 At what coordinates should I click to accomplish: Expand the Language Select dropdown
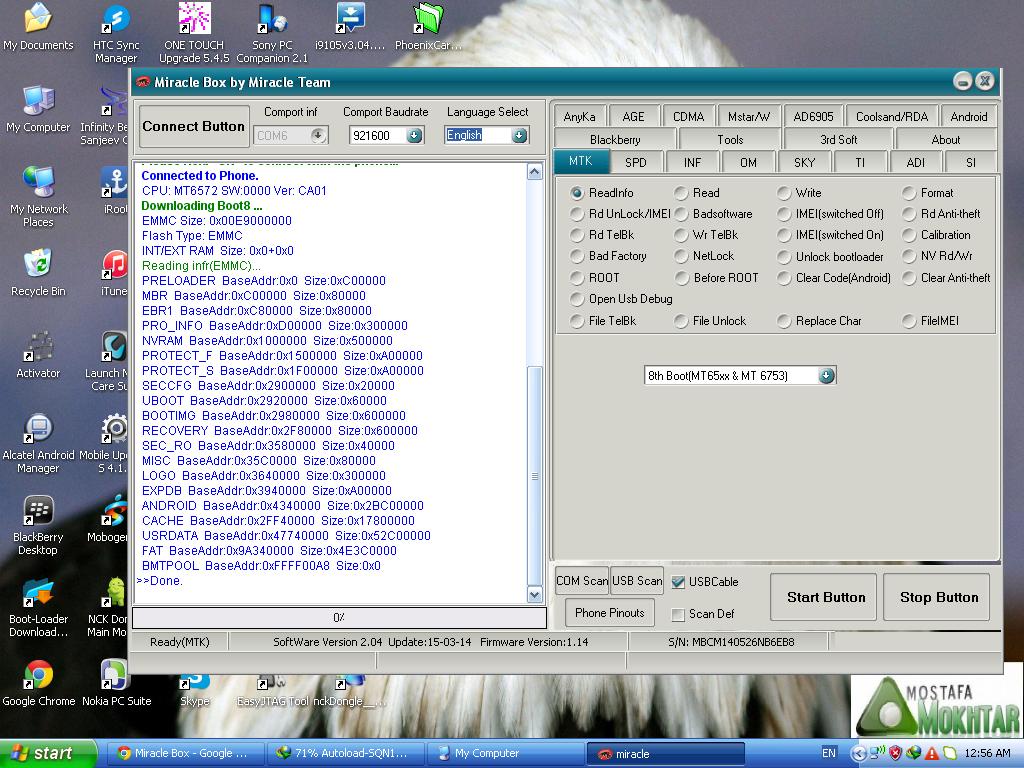pyautogui.click(x=519, y=135)
